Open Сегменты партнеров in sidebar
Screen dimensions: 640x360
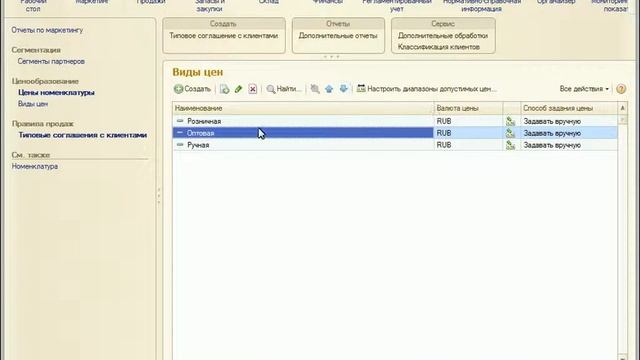click(51, 61)
